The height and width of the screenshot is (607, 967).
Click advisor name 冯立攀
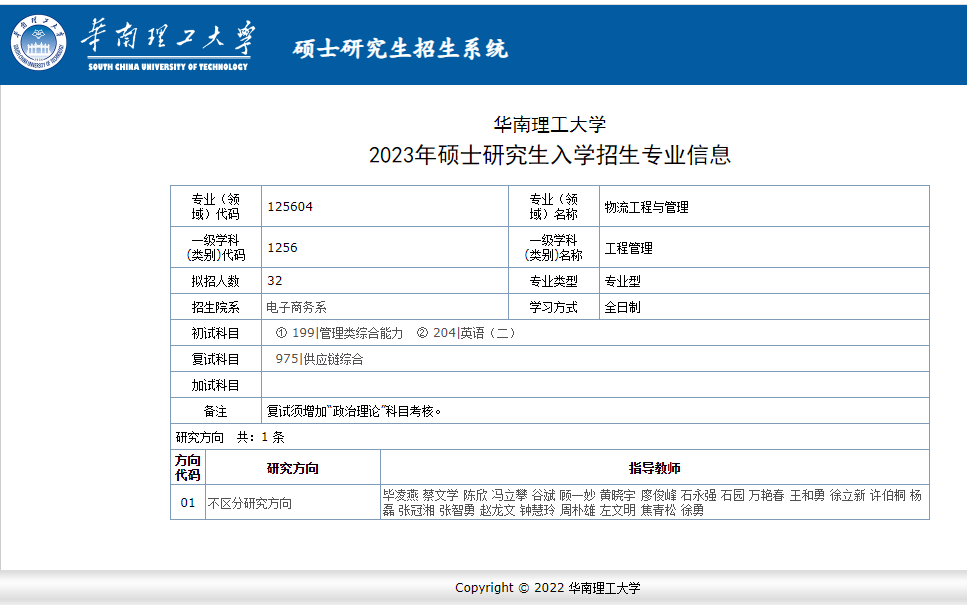tap(509, 495)
